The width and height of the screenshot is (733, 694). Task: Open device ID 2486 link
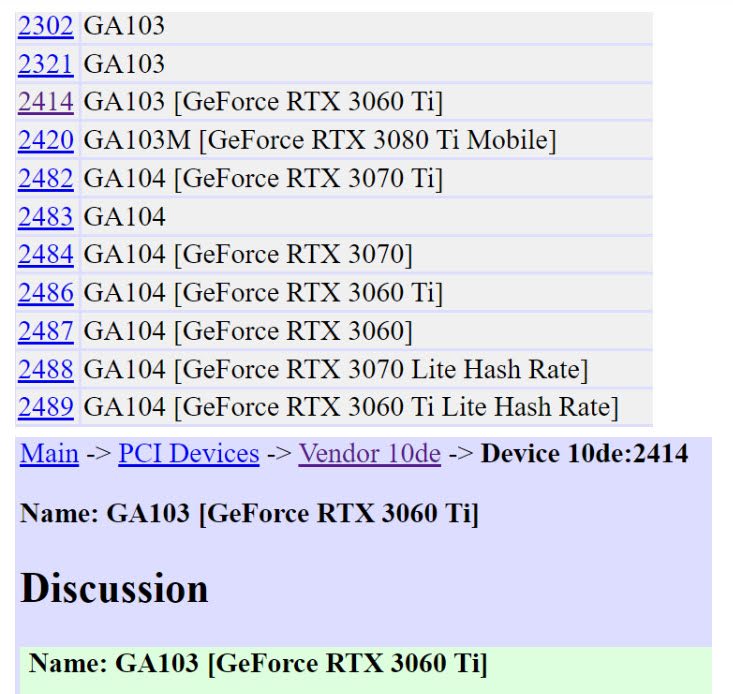coord(46,293)
